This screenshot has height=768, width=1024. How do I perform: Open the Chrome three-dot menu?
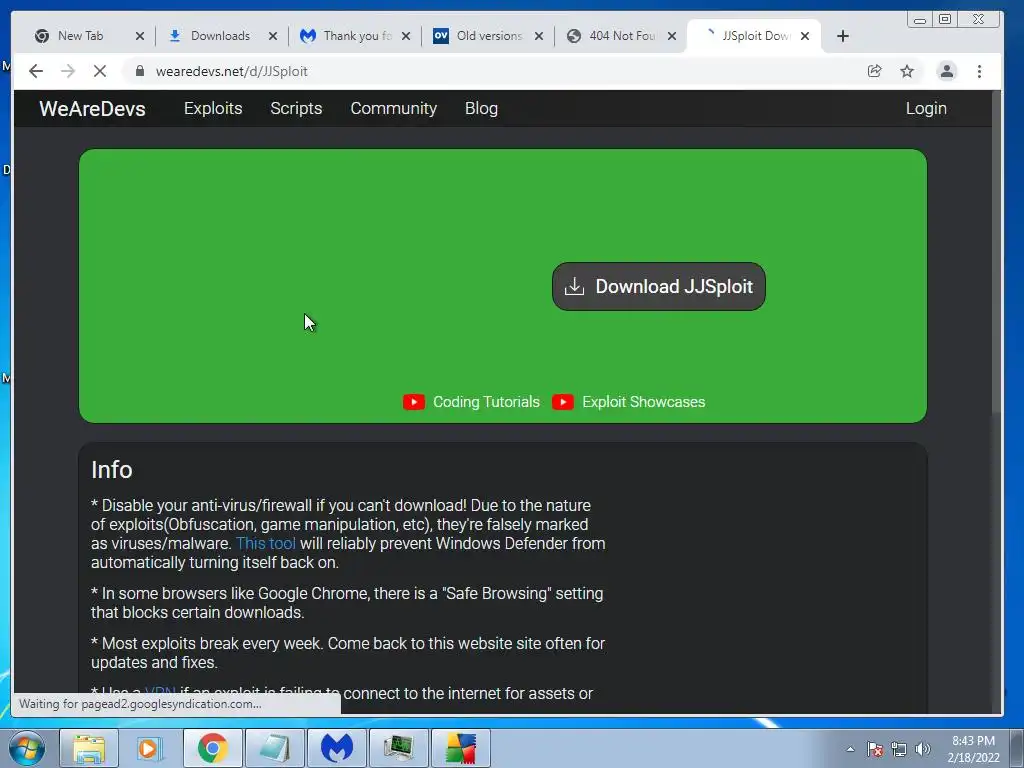click(979, 71)
